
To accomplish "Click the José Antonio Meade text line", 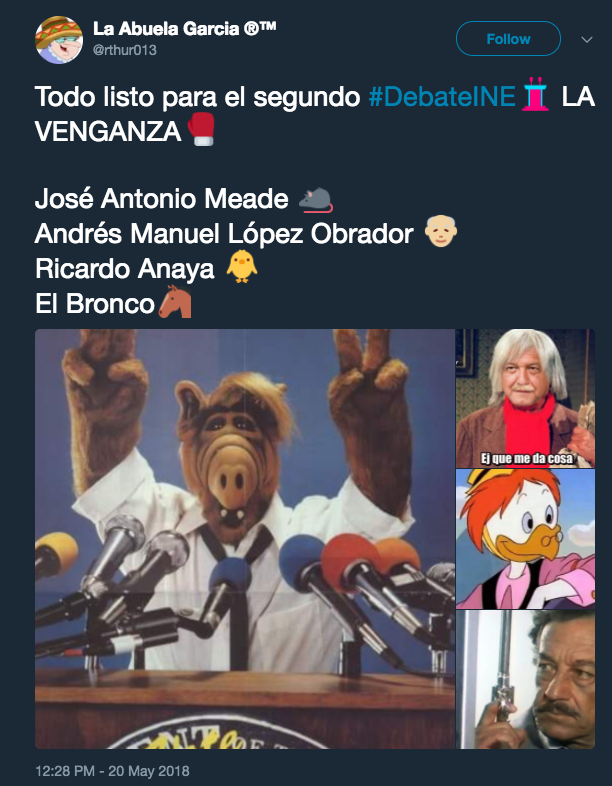I will tap(161, 199).
